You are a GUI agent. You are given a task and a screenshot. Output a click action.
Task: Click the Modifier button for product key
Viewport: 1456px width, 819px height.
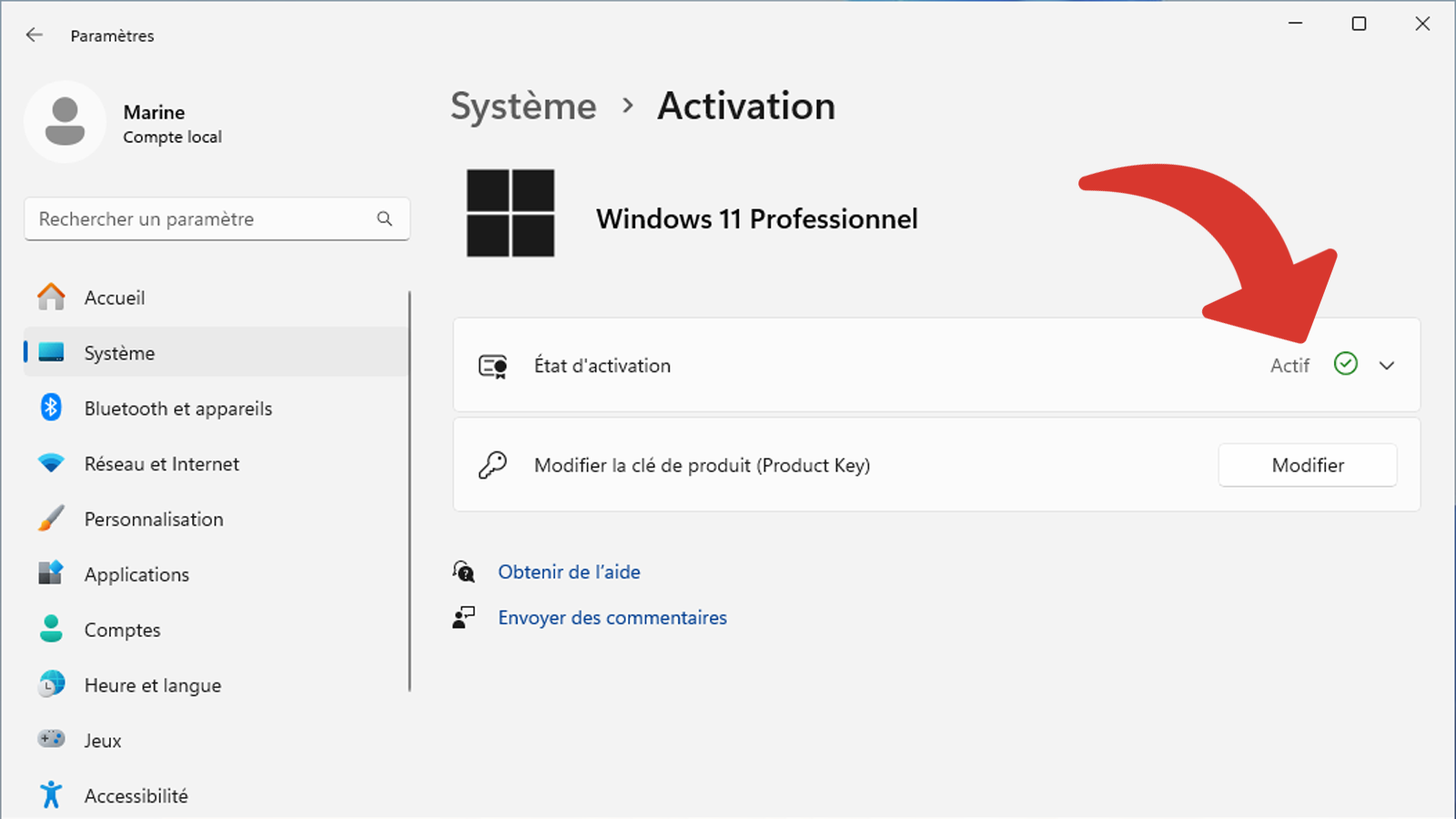tap(1308, 465)
